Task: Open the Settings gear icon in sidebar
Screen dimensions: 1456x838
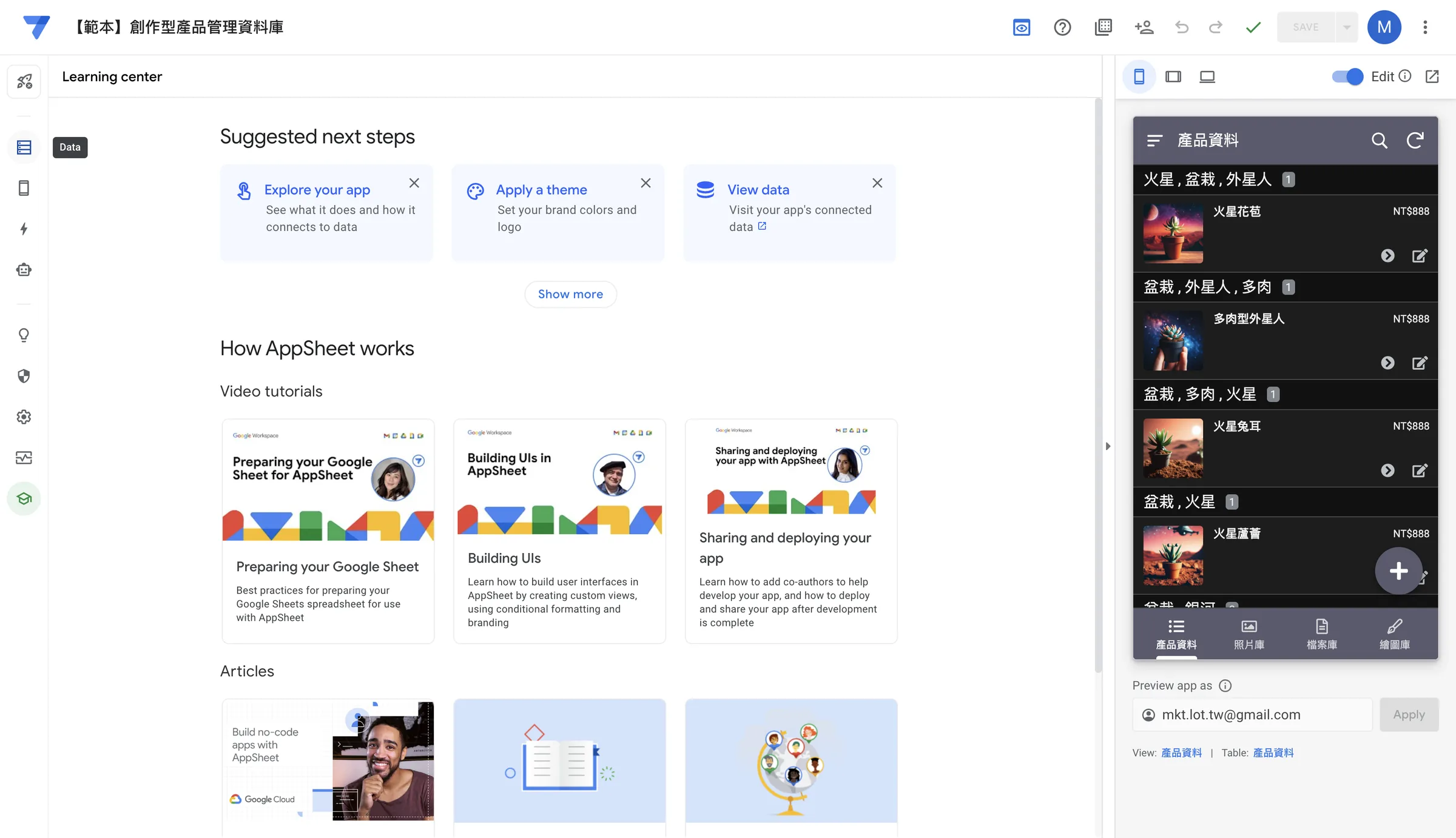Action: [24, 417]
